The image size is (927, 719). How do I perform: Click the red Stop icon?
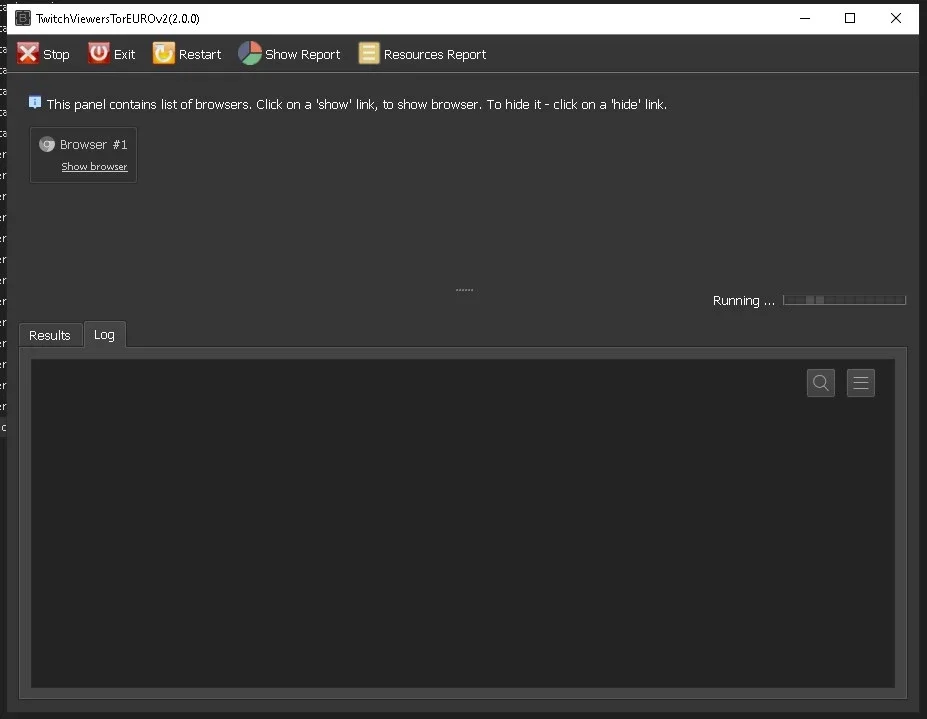click(28, 53)
